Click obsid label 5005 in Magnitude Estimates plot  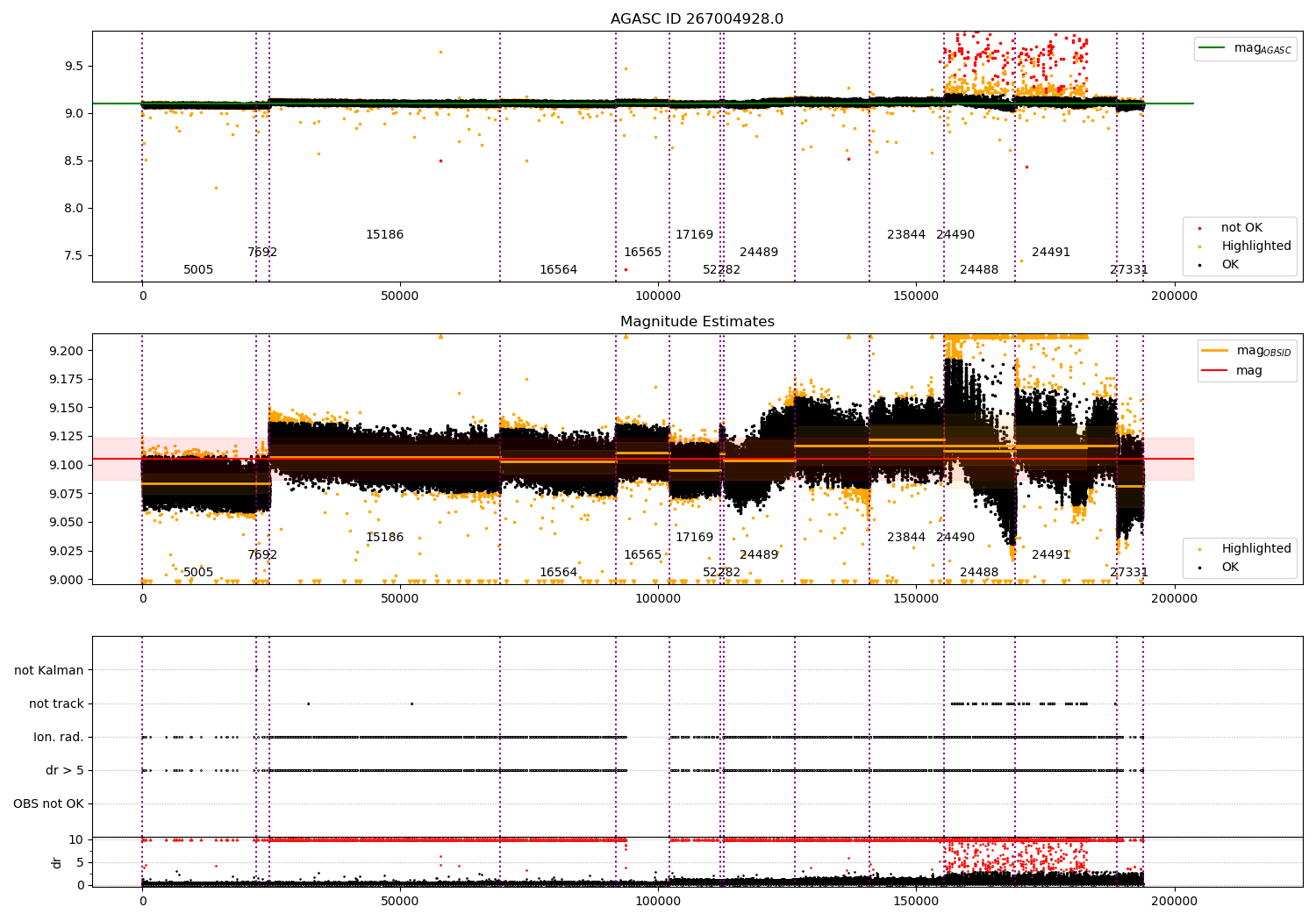pyautogui.click(x=198, y=573)
